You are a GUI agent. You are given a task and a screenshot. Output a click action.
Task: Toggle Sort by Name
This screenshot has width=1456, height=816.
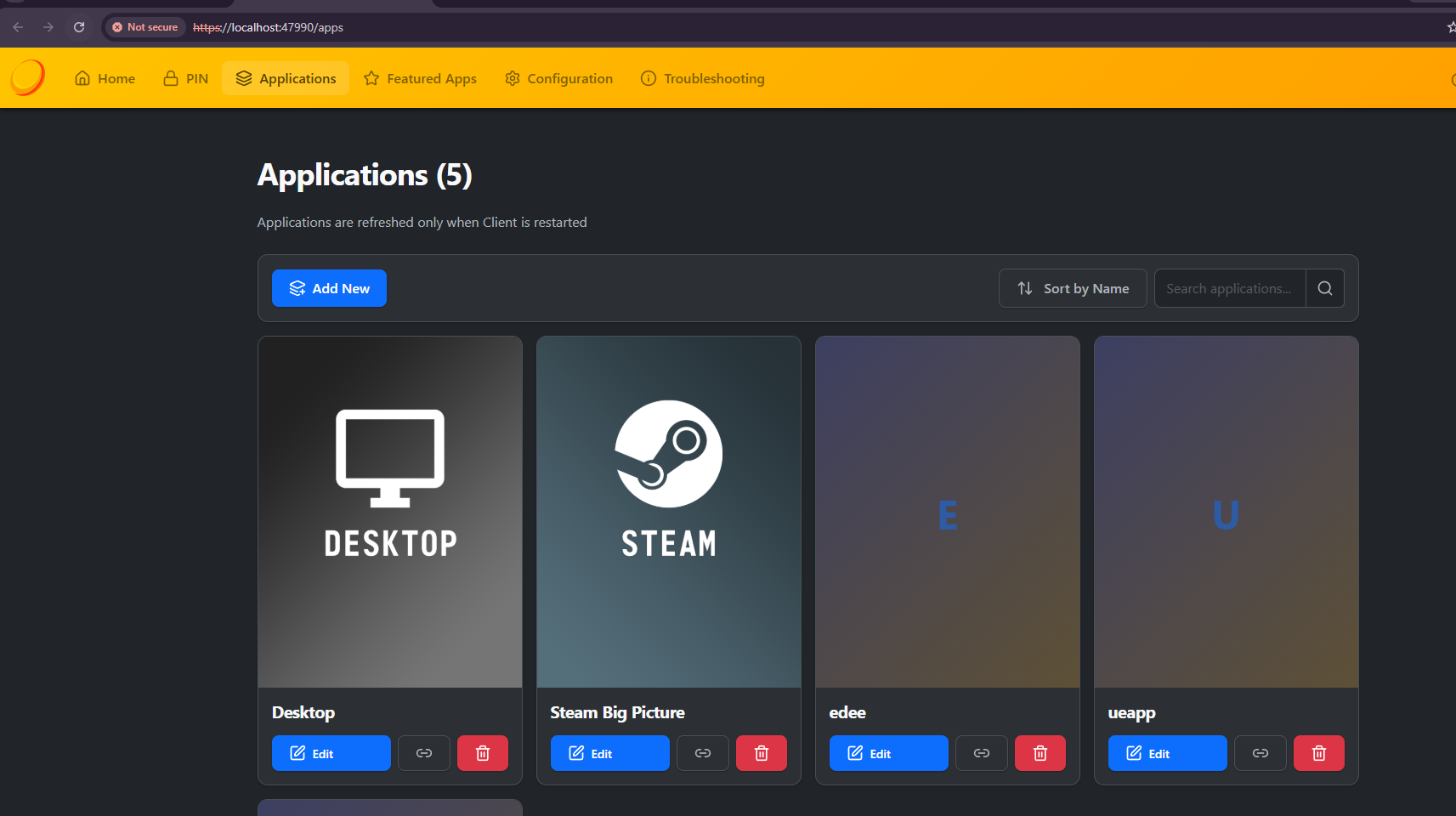[1073, 288]
